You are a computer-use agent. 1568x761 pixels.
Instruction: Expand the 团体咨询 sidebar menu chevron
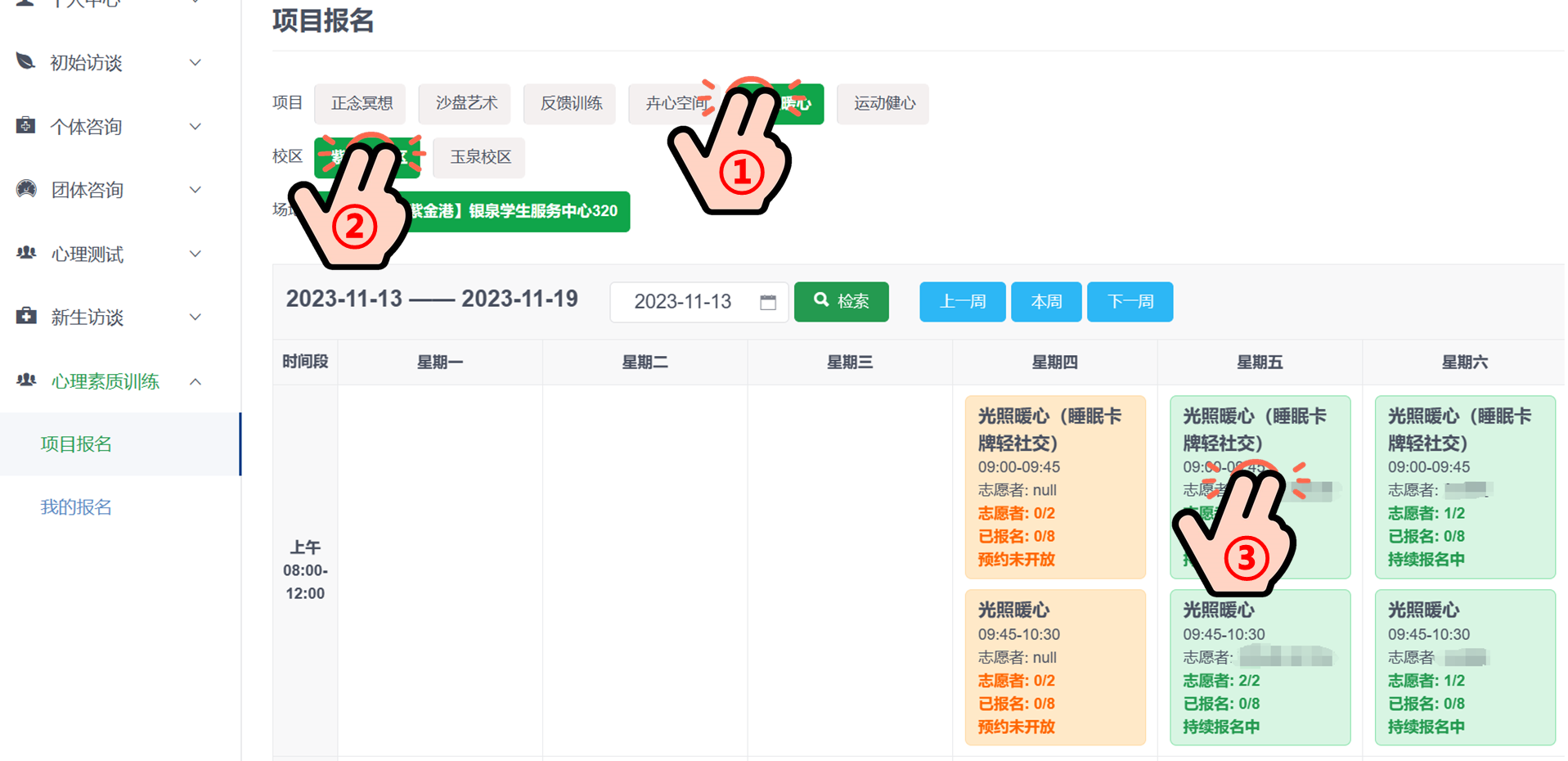pyautogui.click(x=195, y=190)
